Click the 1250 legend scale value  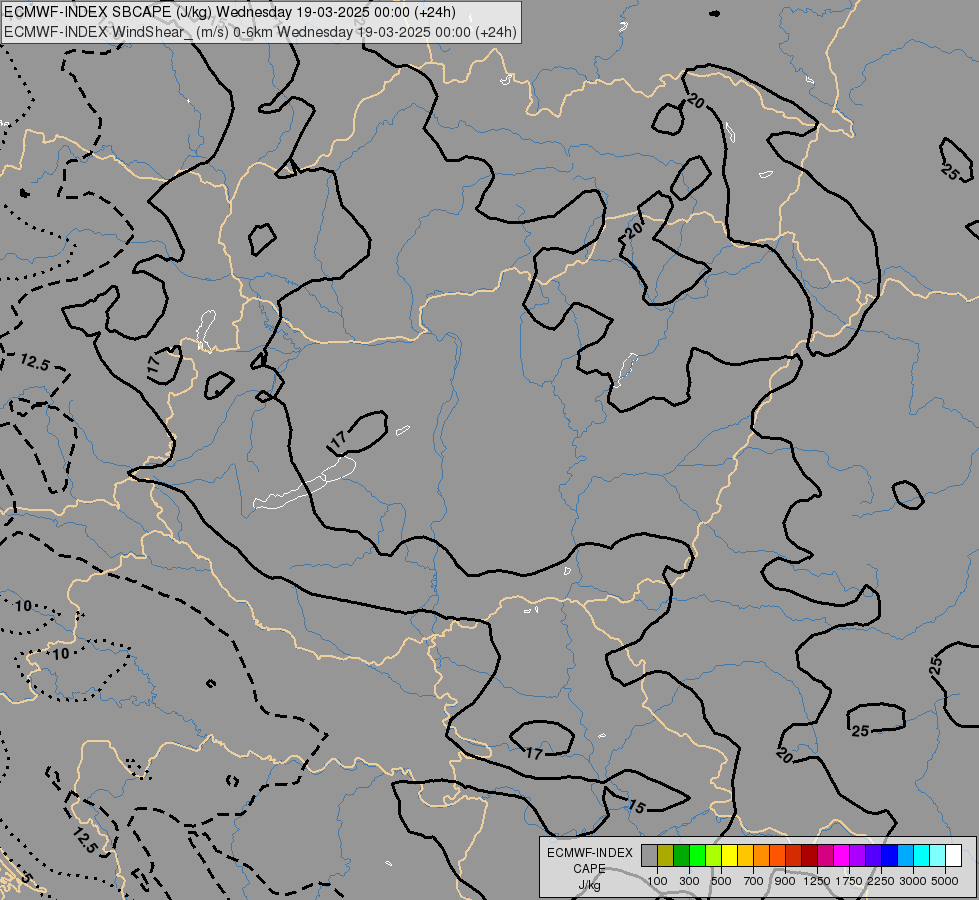pyautogui.click(x=817, y=881)
